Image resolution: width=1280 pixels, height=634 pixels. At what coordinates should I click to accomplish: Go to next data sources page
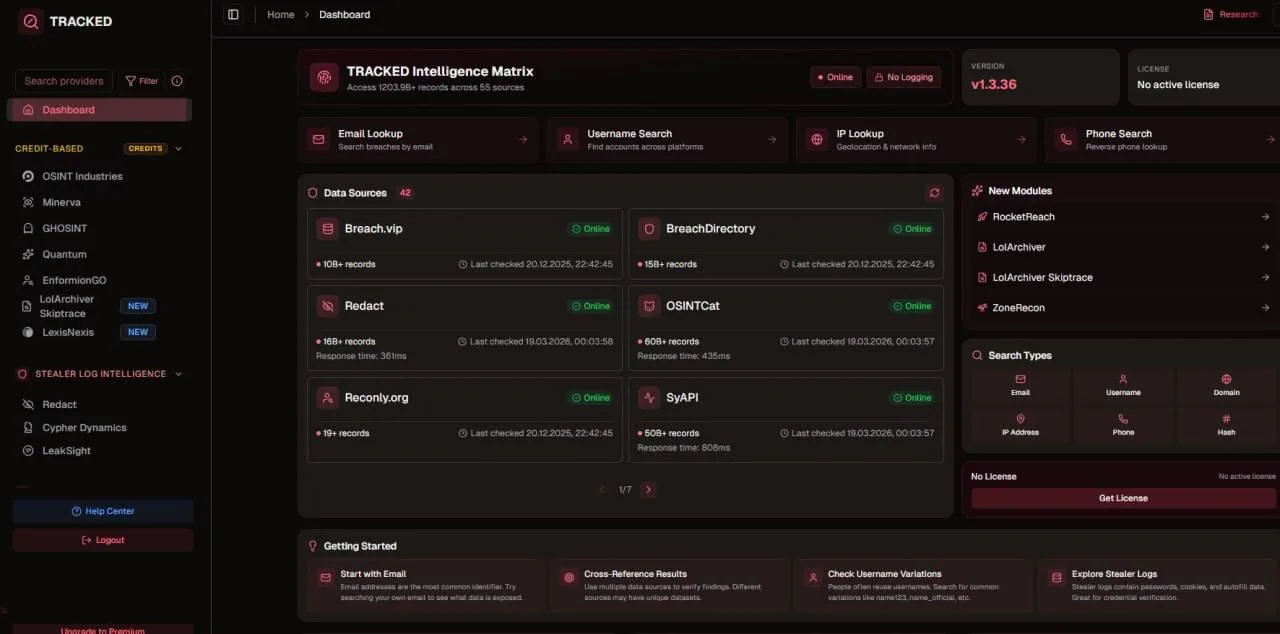(648, 490)
